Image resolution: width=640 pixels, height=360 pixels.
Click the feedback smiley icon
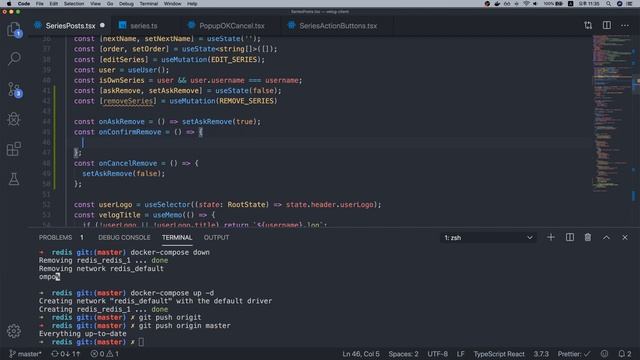point(604,354)
